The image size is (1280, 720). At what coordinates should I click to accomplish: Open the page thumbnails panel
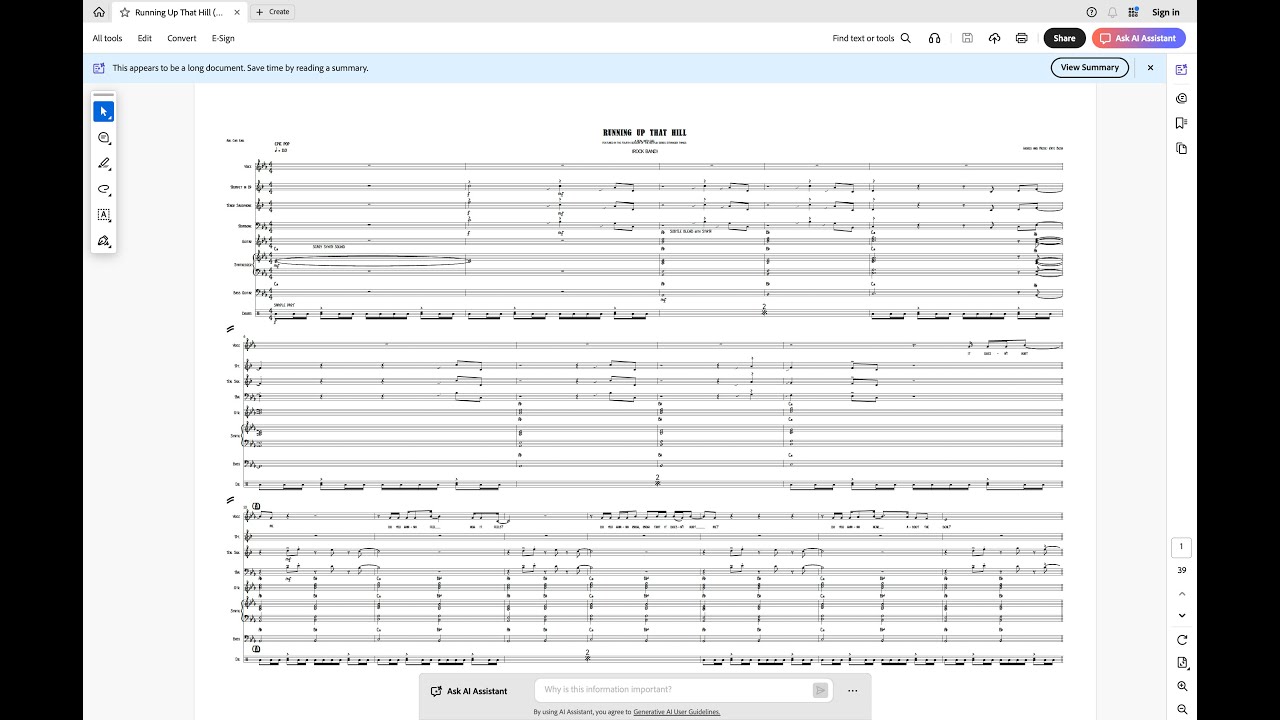(1181, 148)
